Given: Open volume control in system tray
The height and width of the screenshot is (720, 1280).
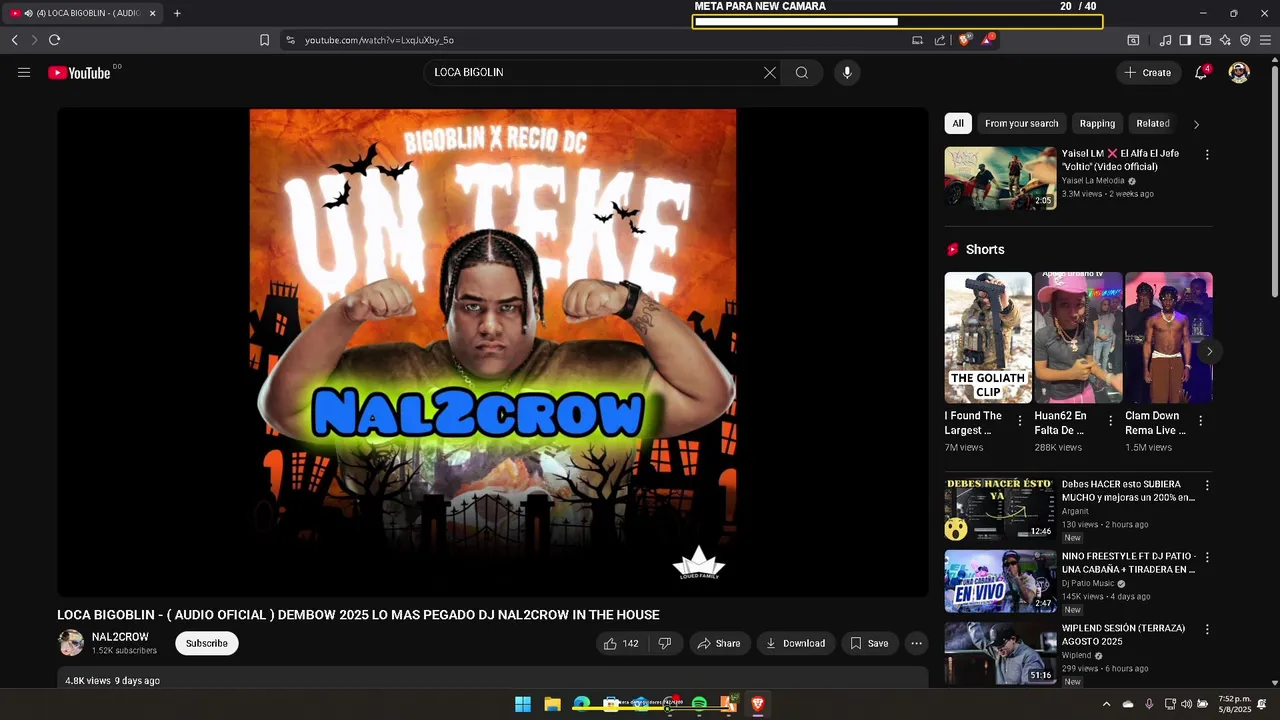Looking at the screenshot, I should (x=1188, y=704).
